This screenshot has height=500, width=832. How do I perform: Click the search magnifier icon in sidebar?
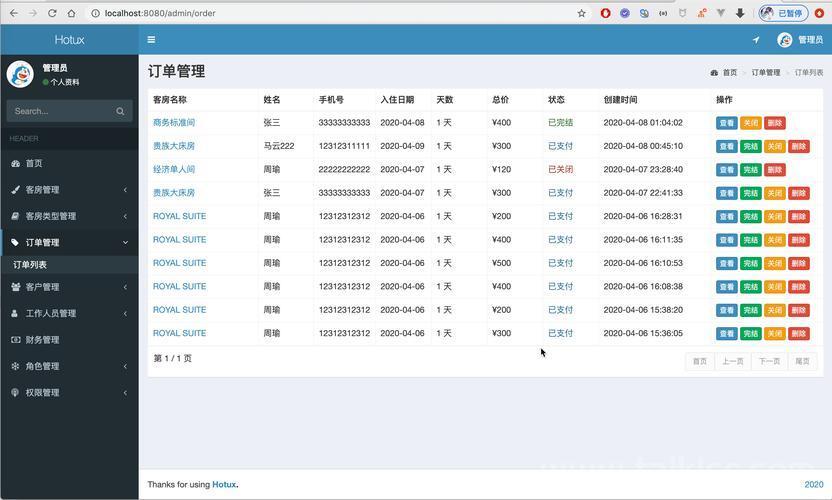(120, 111)
